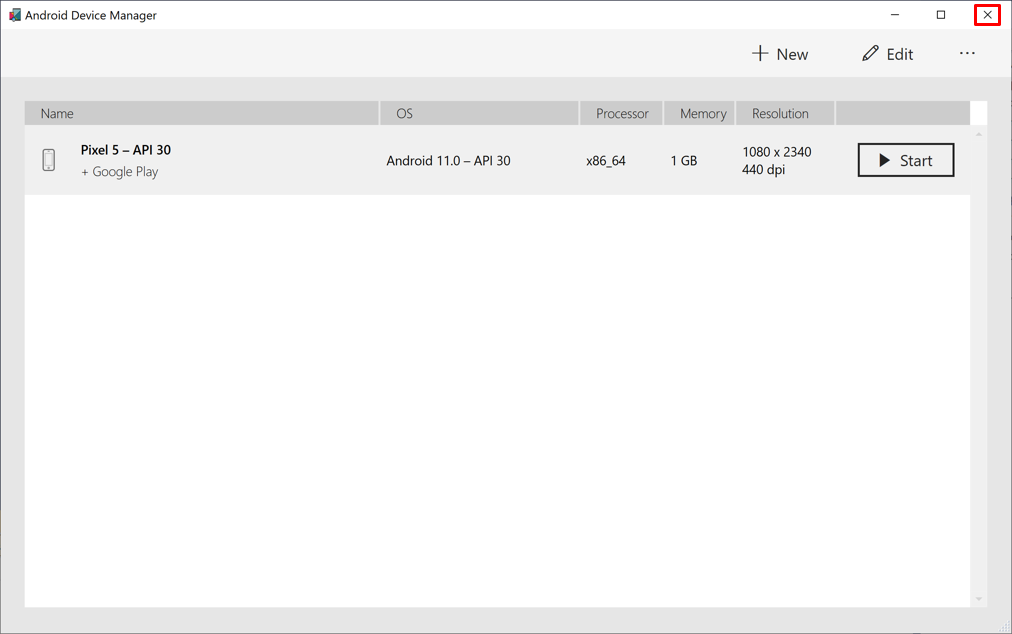Click the scrollbar down arrow in device list
The width and height of the screenshot is (1012, 634).
point(979,599)
